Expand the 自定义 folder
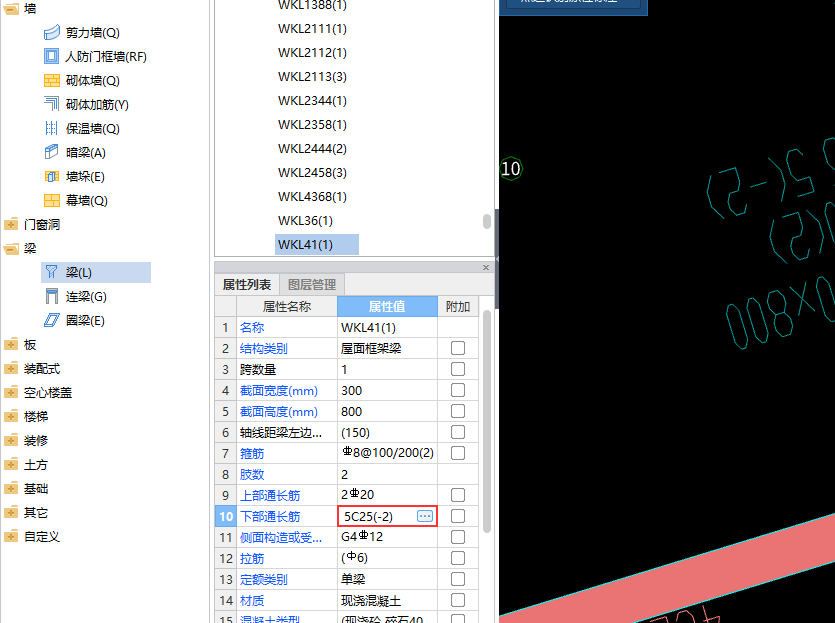835x623 pixels. [11, 536]
